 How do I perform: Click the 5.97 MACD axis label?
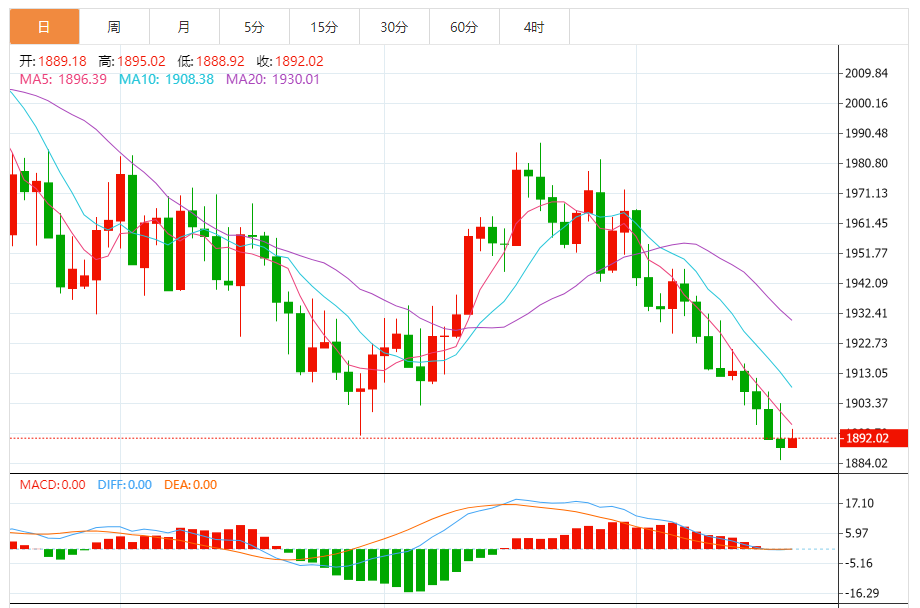(856, 533)
